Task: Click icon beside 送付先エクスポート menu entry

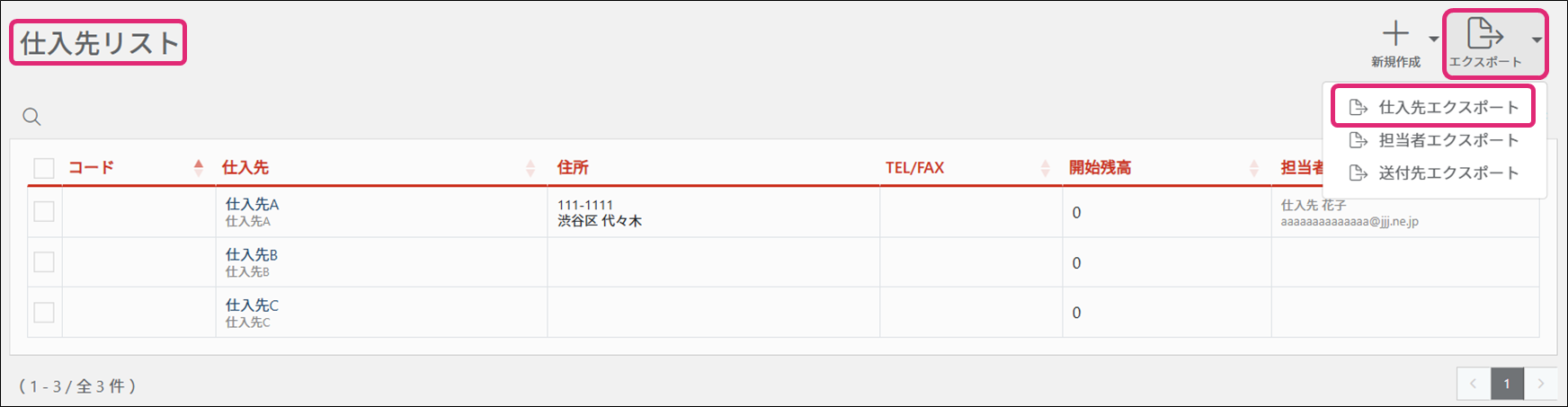Action: coord(1359,173)
